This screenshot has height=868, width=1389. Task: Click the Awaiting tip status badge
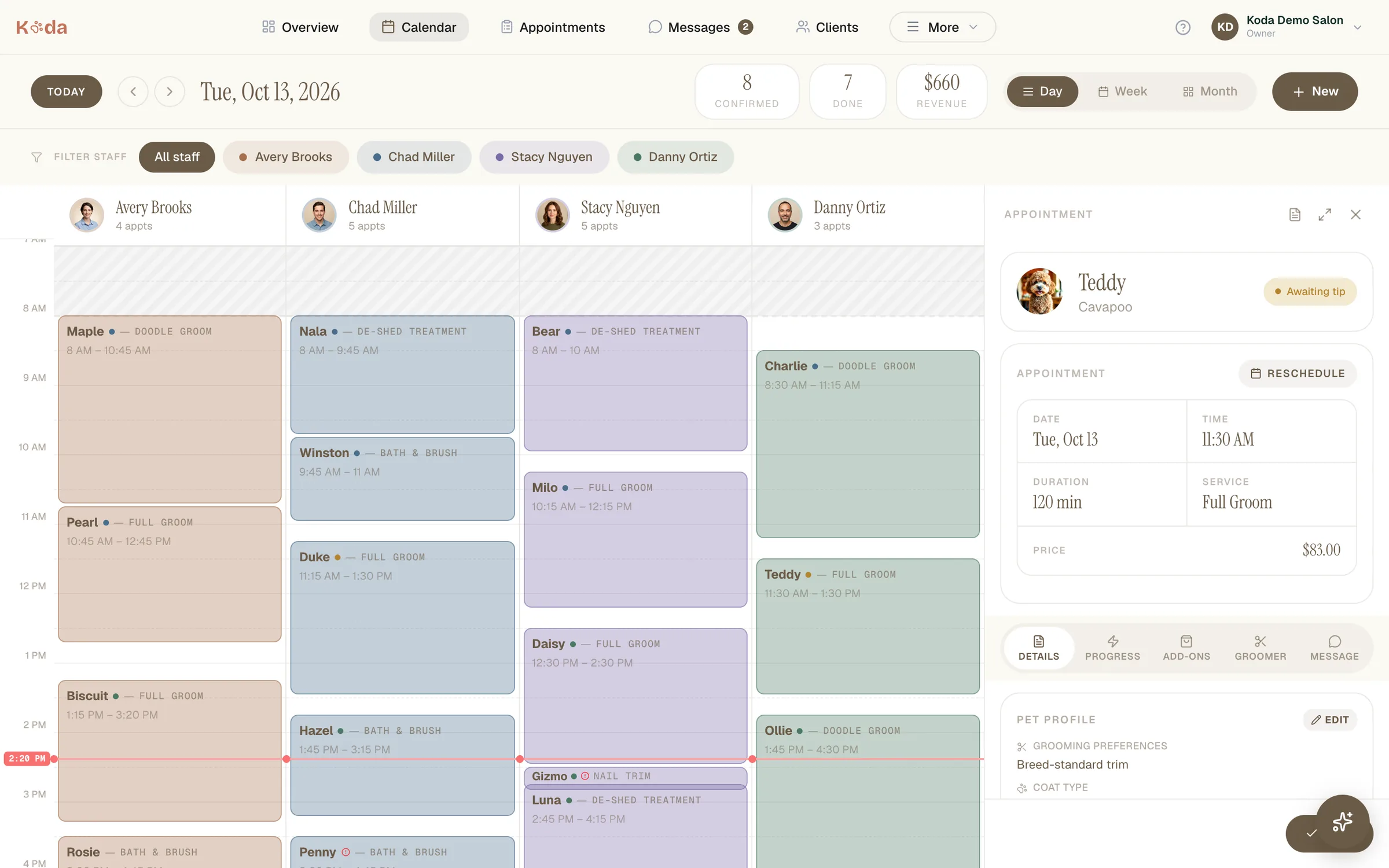point(1310,292)
